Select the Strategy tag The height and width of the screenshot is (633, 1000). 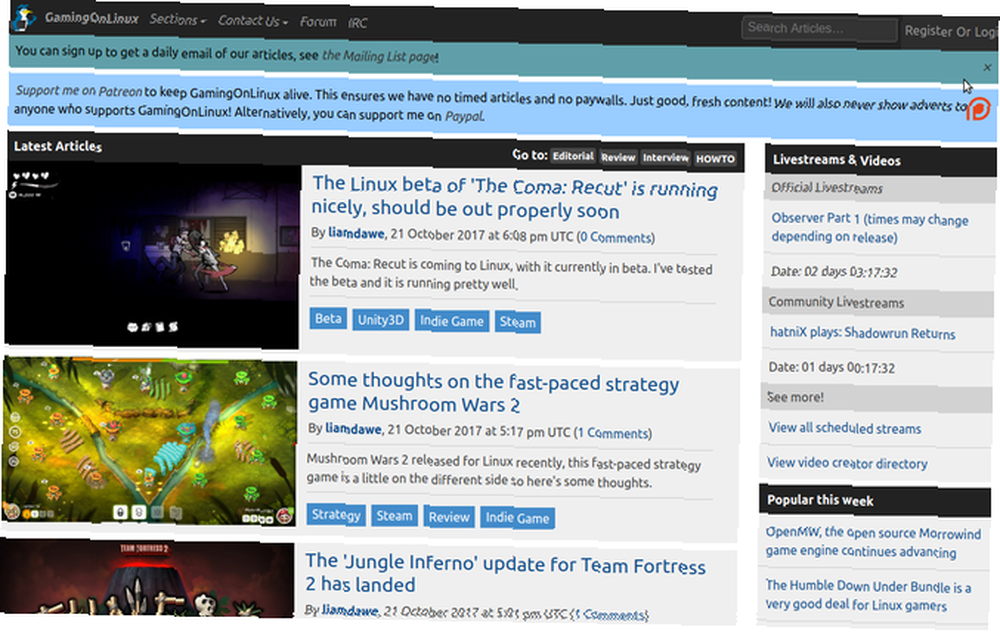click(x=336, y=514)
